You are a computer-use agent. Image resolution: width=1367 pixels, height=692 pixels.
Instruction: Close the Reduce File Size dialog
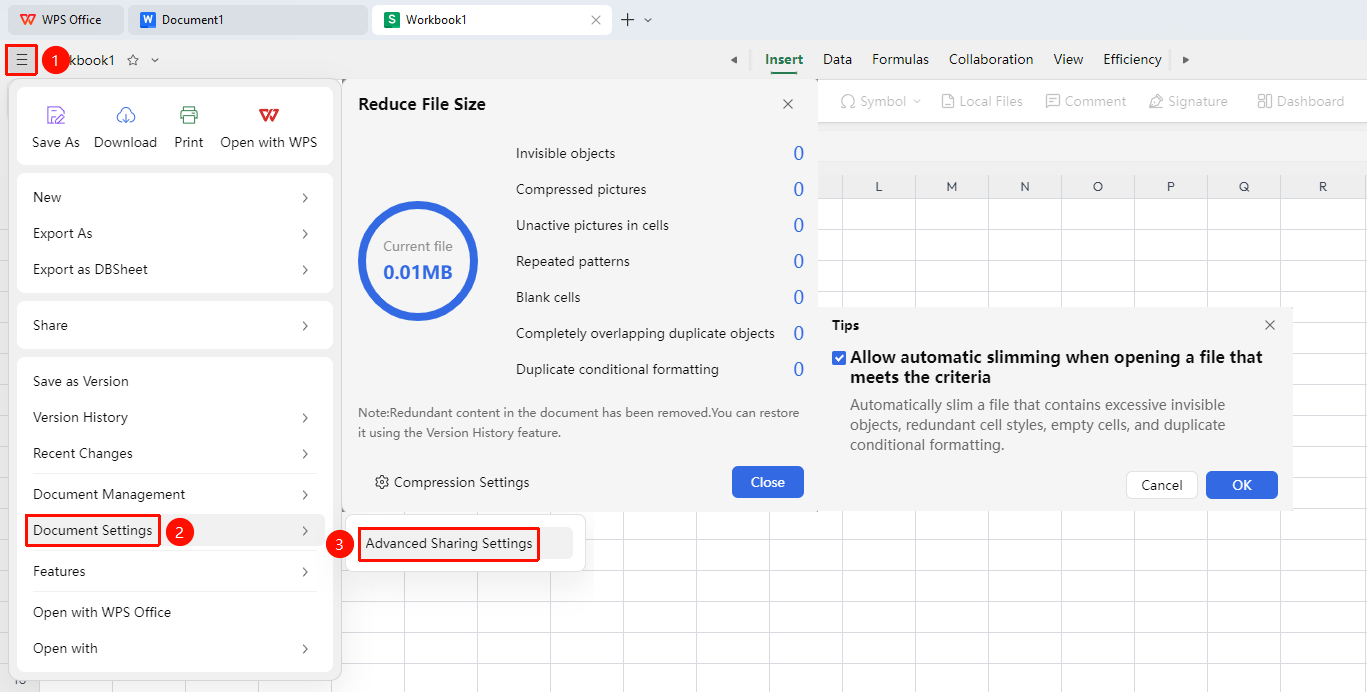click(788, 104)
